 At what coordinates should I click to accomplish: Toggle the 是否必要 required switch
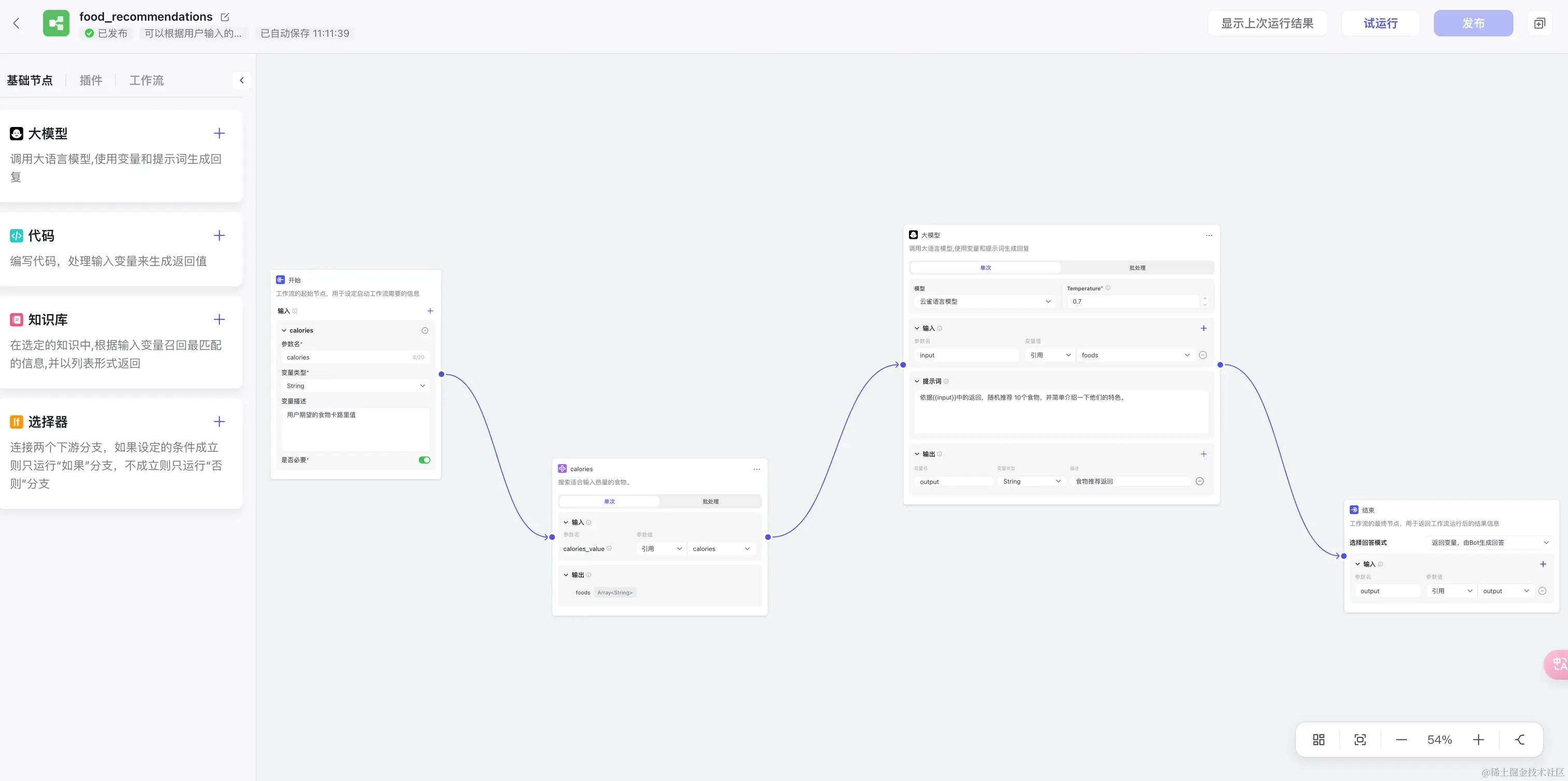point(424,460)
